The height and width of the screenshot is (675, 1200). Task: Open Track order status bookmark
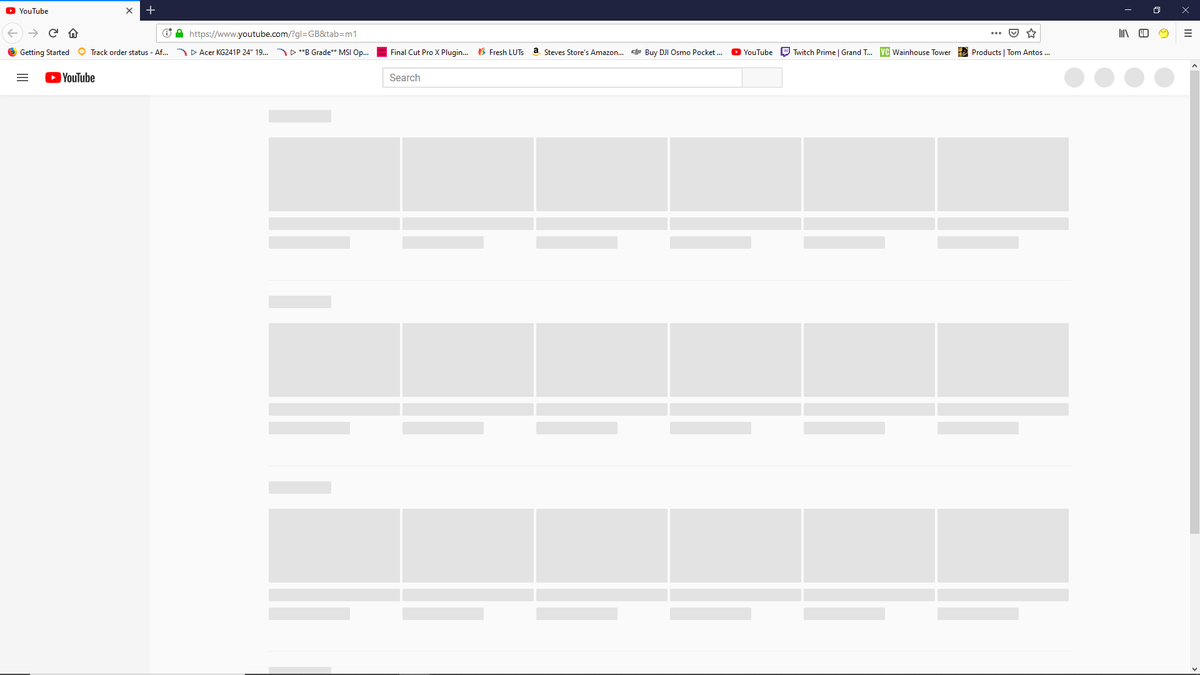(123, 52)
